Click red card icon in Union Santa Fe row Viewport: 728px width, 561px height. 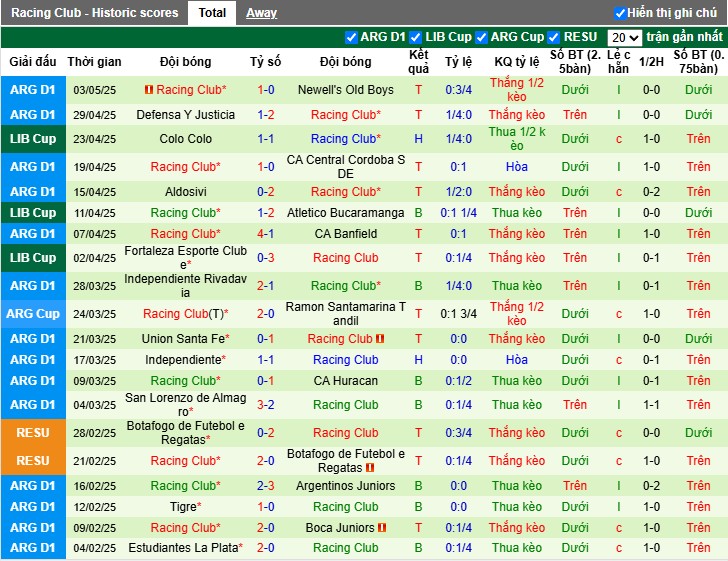[x=380, y=339]
